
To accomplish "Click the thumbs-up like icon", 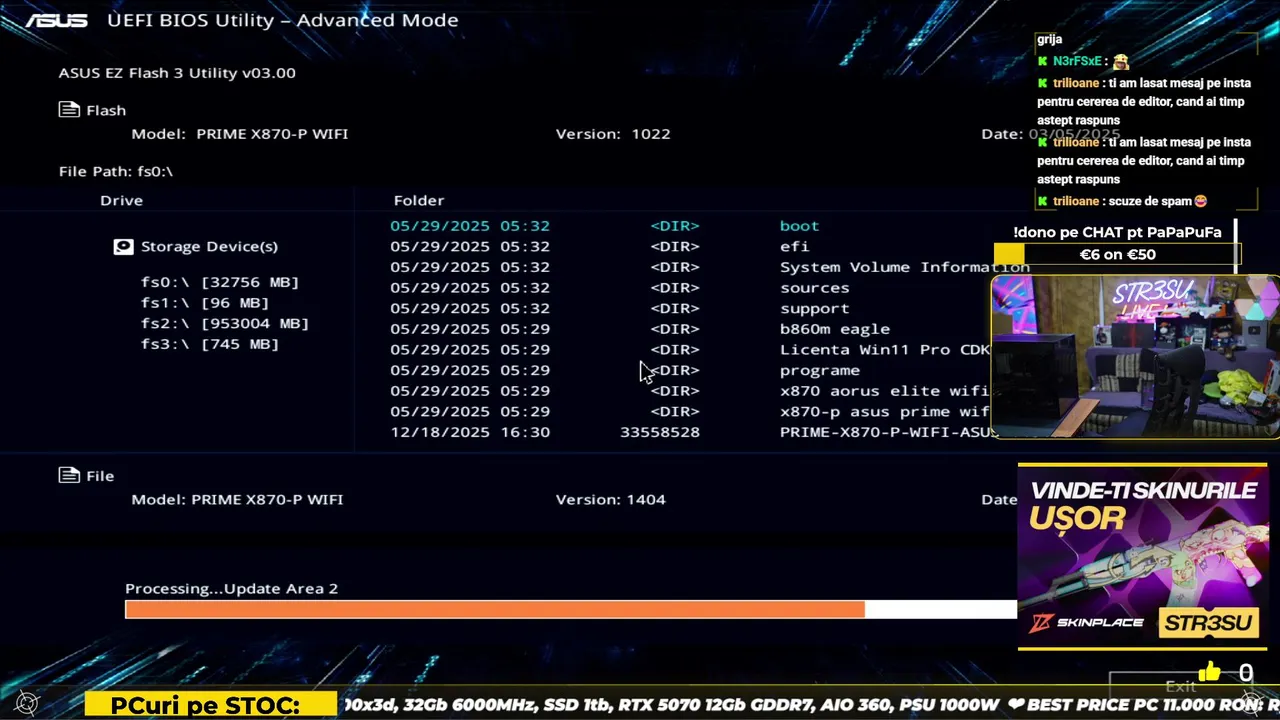I will pyautogui.click(x=1210, y=672).
